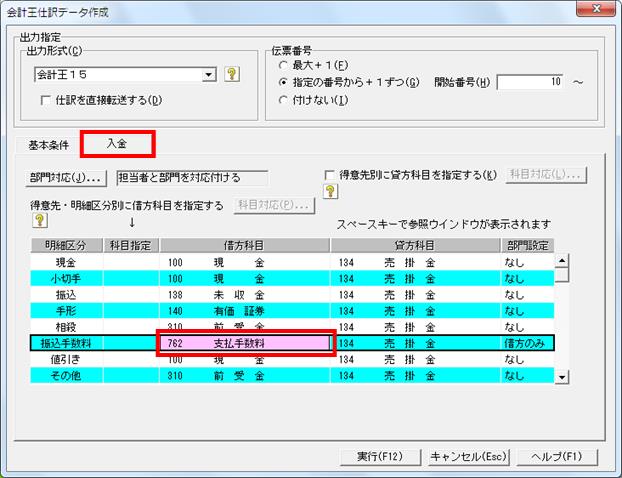Select the 振込 row in 明細区分
Screen dimensions: 622x478
(66, 295)
